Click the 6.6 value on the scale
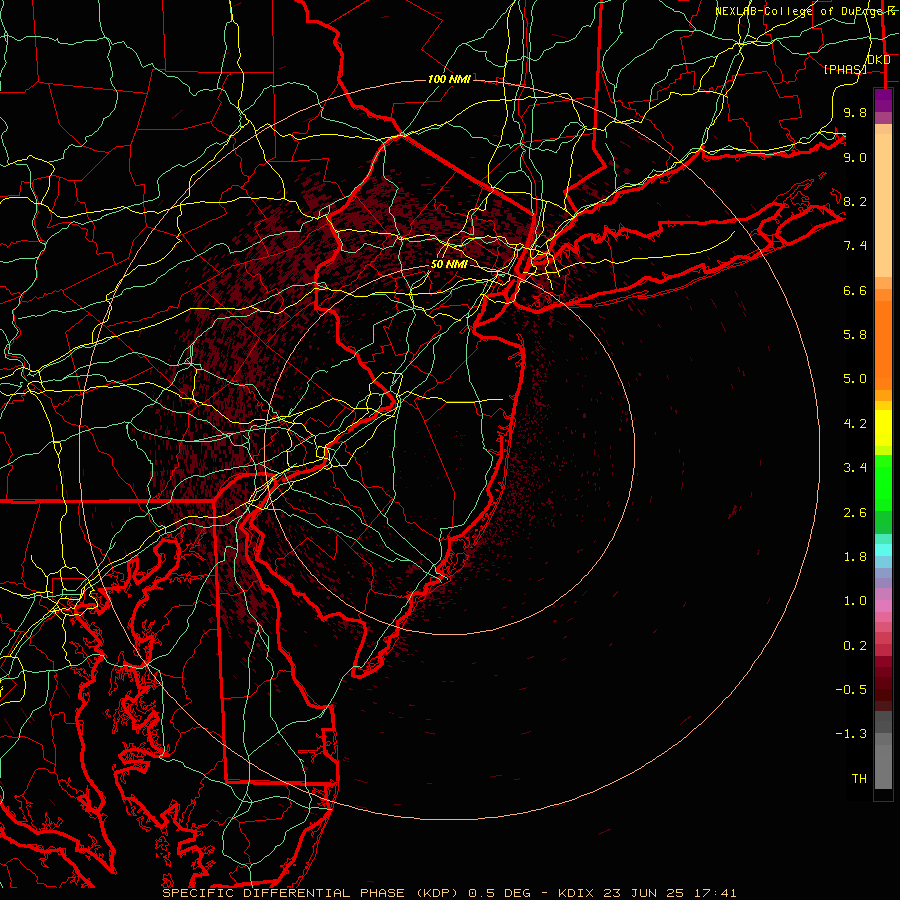900x900 pixels. coord(855,290)
